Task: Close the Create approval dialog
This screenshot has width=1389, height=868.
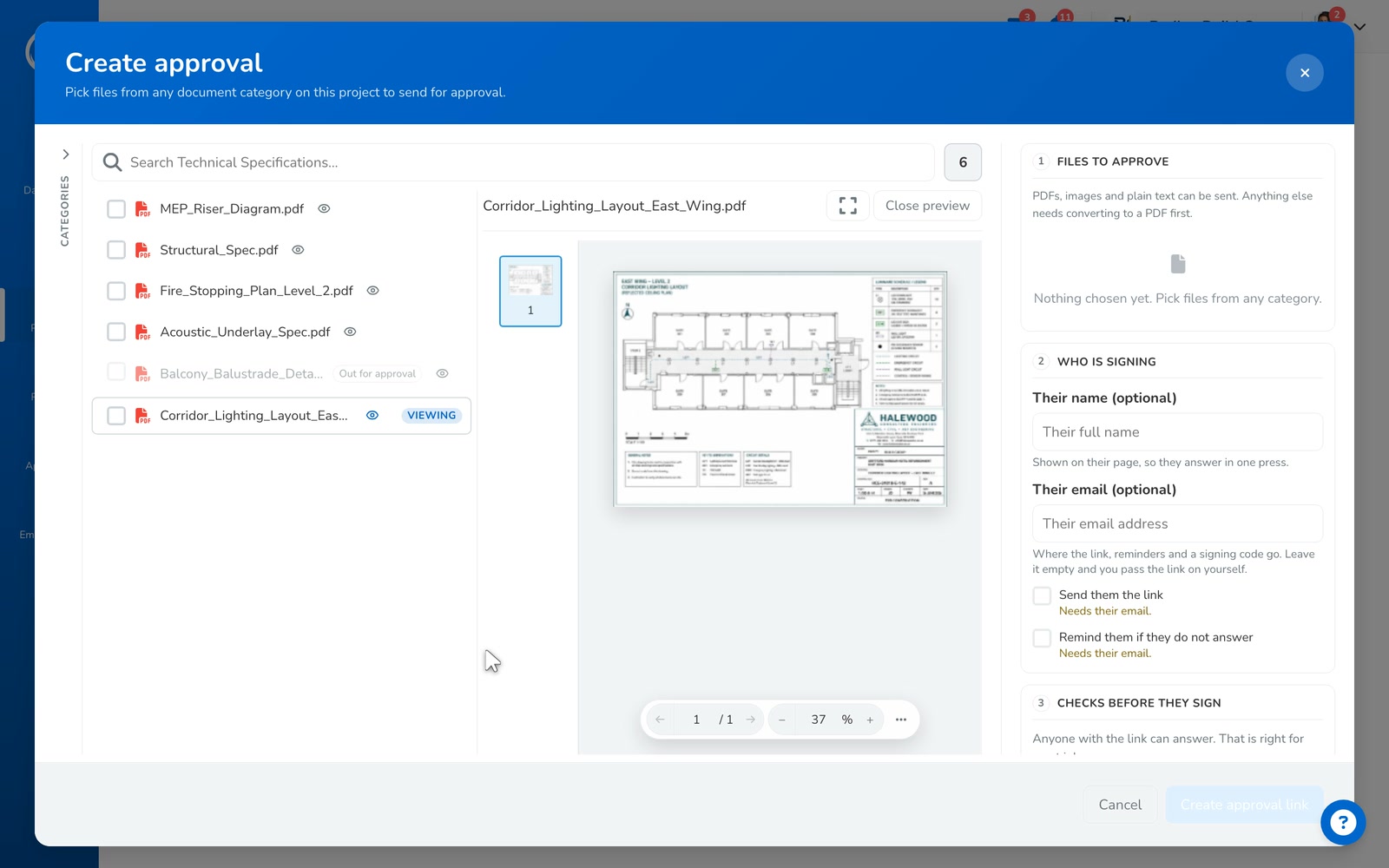Action: (1305, 73)
